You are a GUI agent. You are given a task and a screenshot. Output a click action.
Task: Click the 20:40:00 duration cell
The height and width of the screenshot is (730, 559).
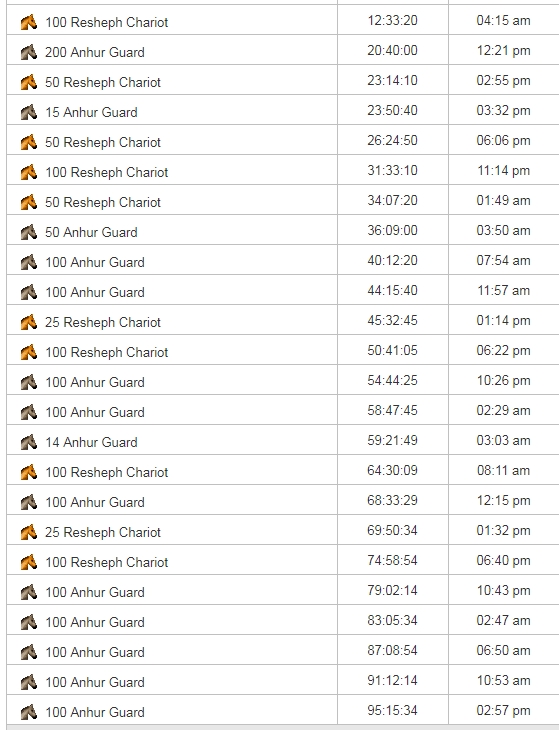[x=392, y=50]
